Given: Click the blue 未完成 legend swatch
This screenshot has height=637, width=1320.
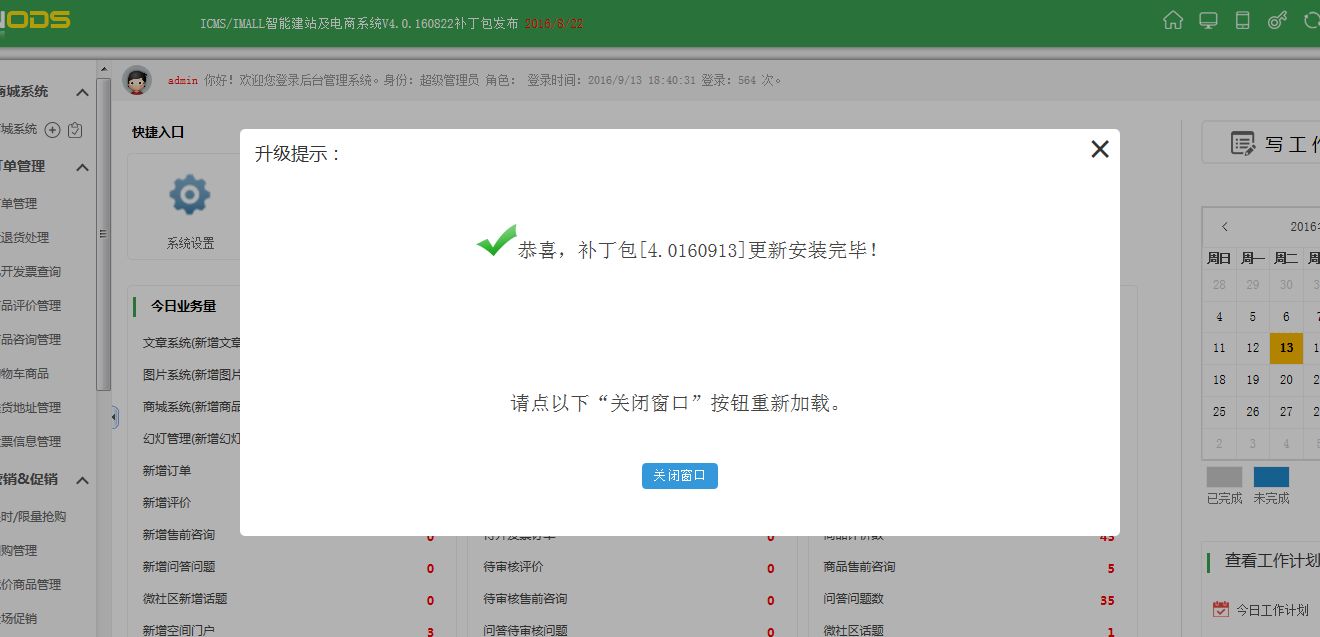Looking at the screenshot, I should tap(1271, 477).
